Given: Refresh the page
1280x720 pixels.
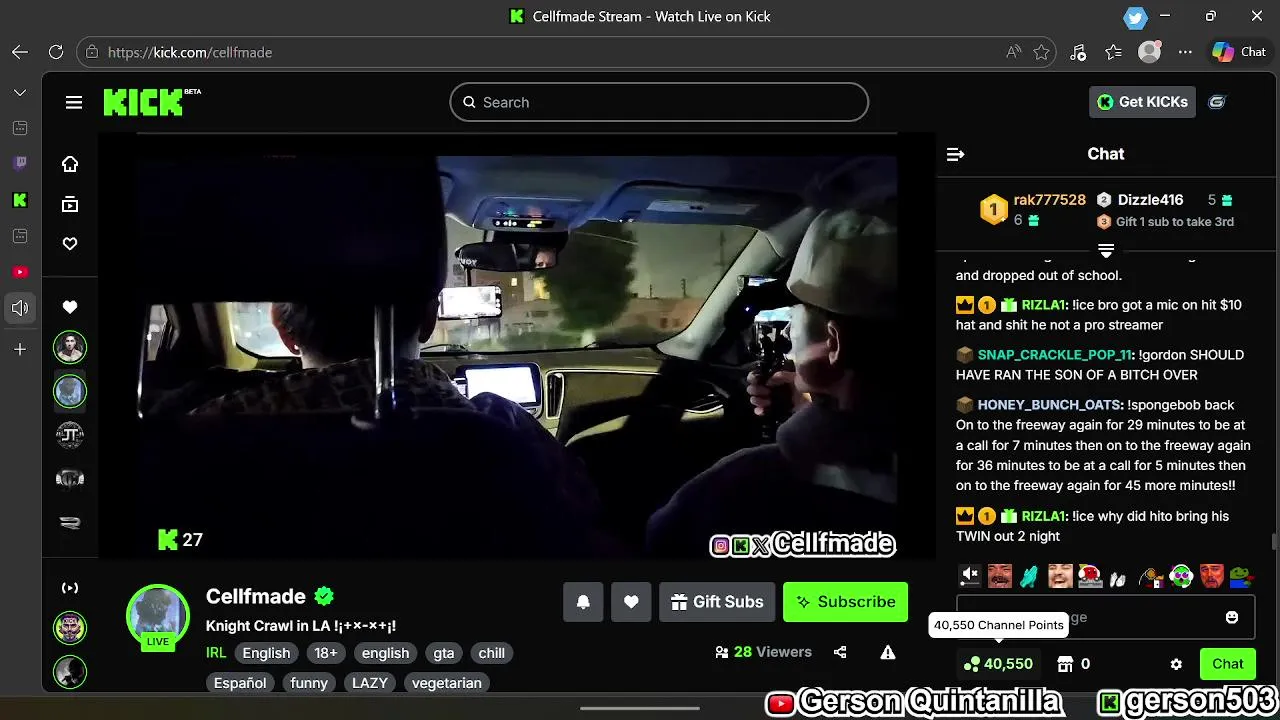Looking at the screenshot, I should [56, 52].
